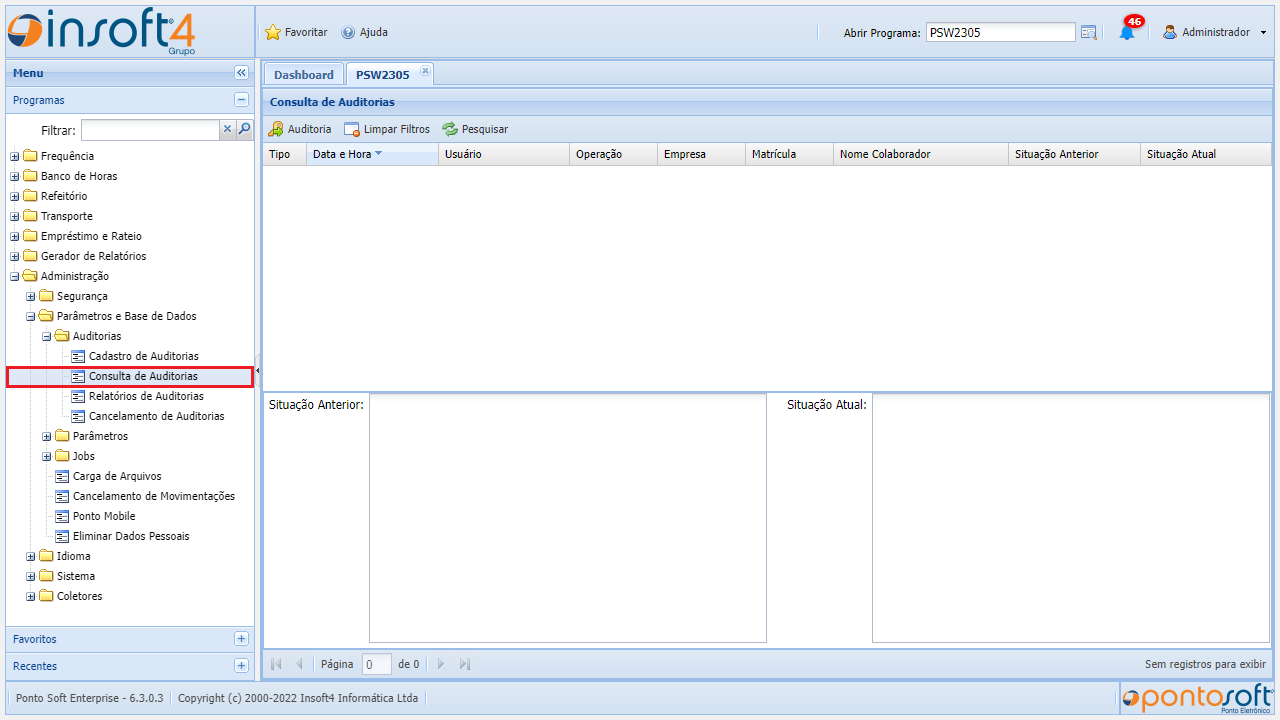The height and width of the screenshot is (720, 1280).
Task: Expand the Frequência folder
Action: coord(15,156)
